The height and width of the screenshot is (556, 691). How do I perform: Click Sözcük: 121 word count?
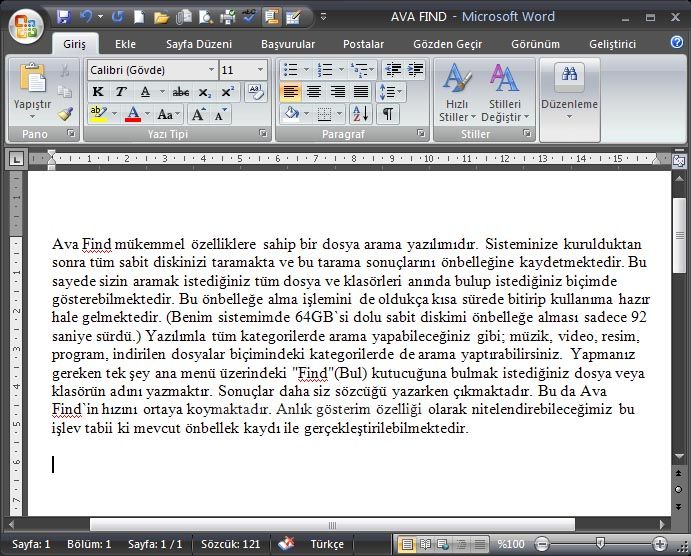click(x=230, y=544)
